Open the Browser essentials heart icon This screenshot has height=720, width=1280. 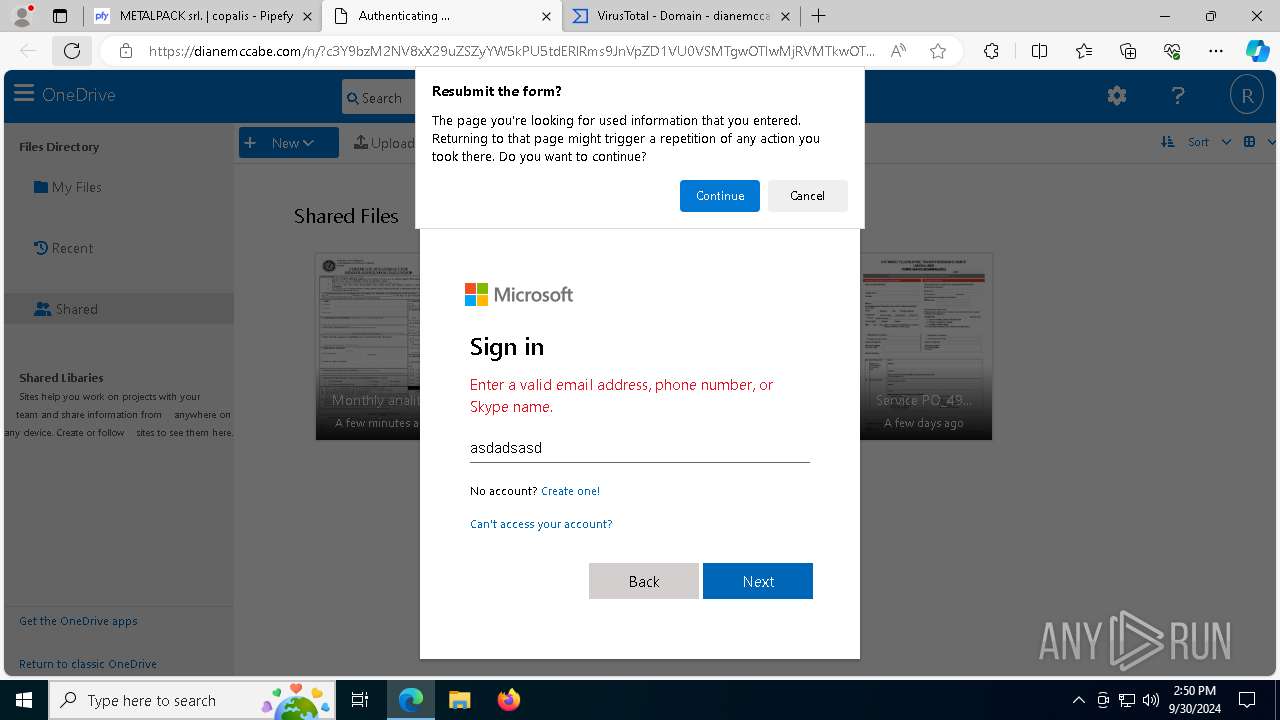(1172, 51)
